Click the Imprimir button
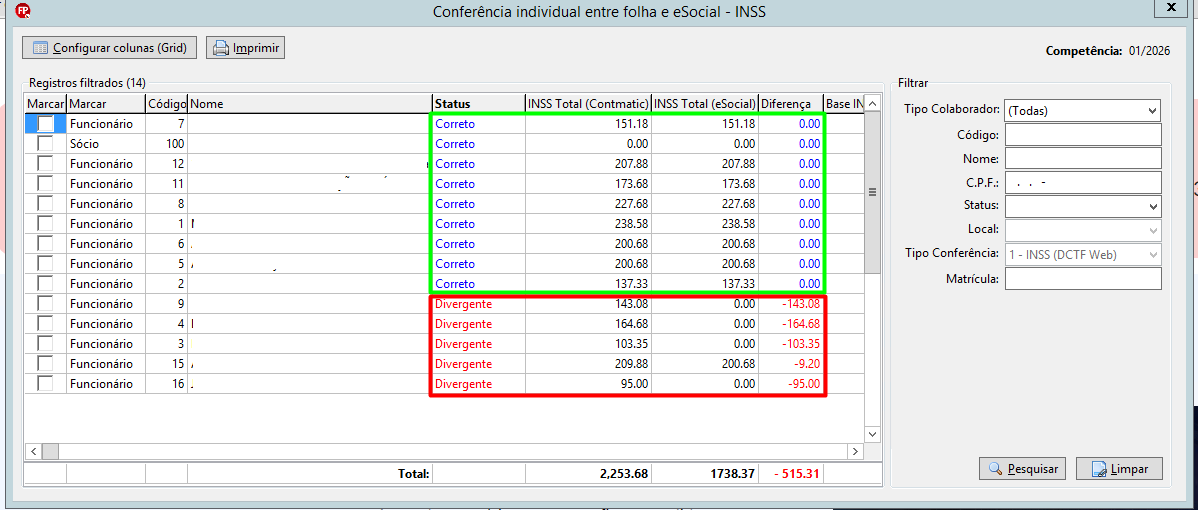Viewport: 1198px width, 510px height. 245,48
